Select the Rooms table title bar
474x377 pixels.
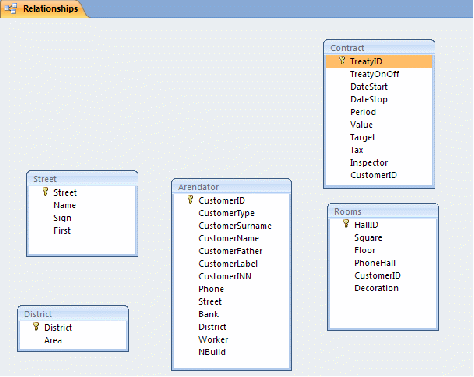click(x=383, y=212)
